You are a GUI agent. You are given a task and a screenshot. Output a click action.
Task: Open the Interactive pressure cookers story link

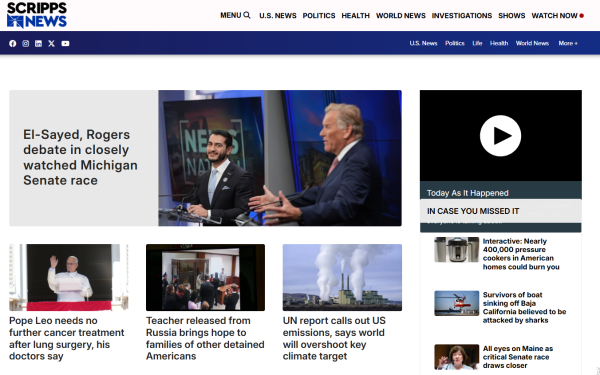coord(521,254)
